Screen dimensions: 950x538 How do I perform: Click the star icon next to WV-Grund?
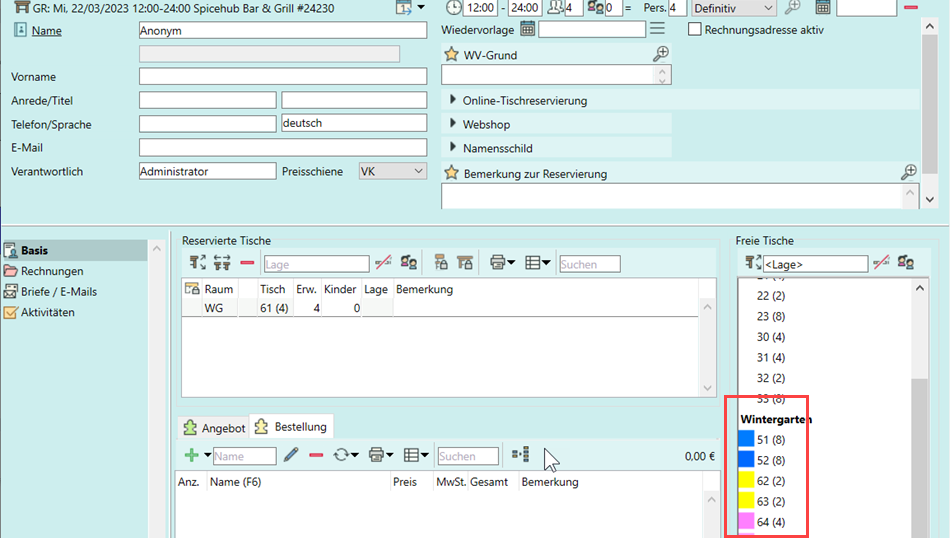point(451,55)
